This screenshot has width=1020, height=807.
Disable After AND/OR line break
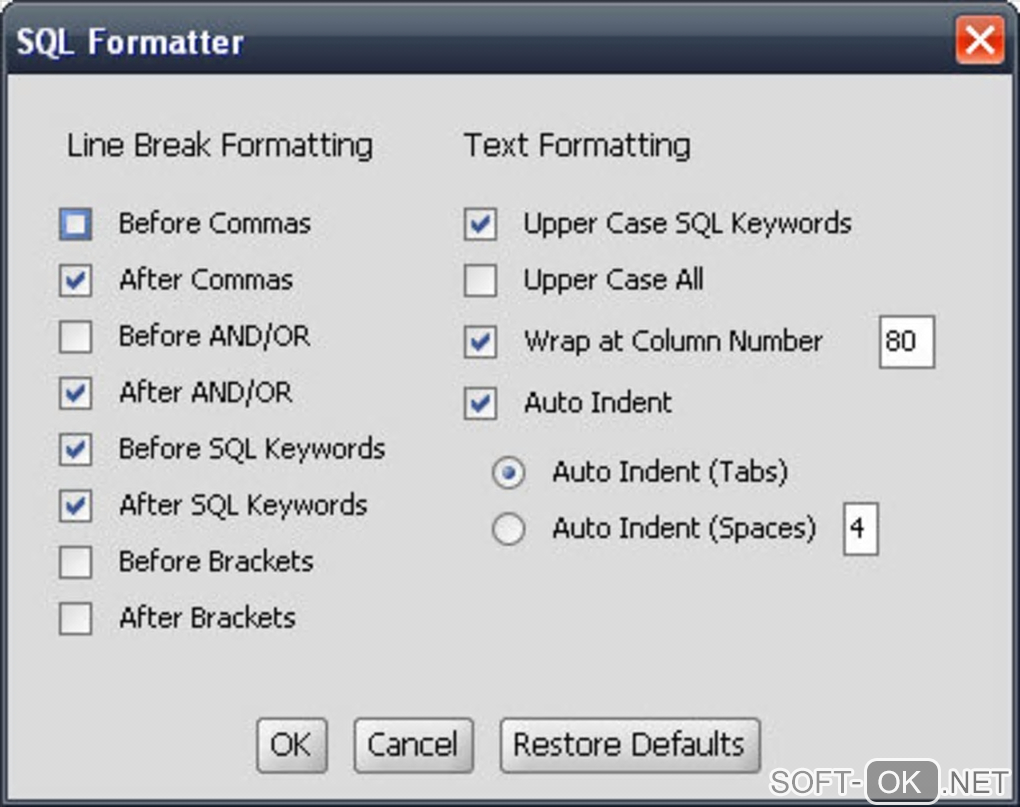coord(76,394)
